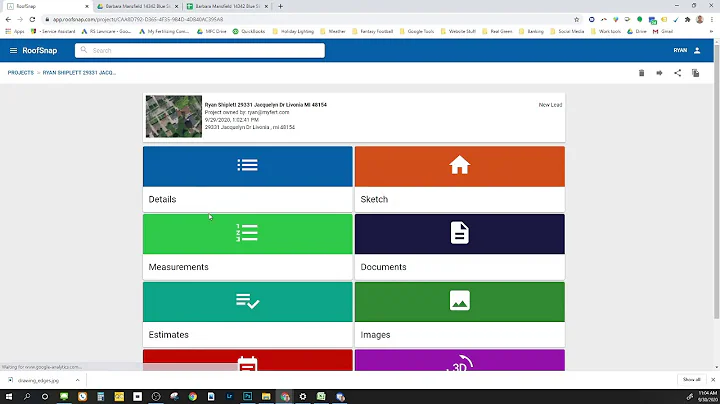This screenshot has height=404, width=720.
Task: Open Windows taskbar search
Action: pos(27,397)
